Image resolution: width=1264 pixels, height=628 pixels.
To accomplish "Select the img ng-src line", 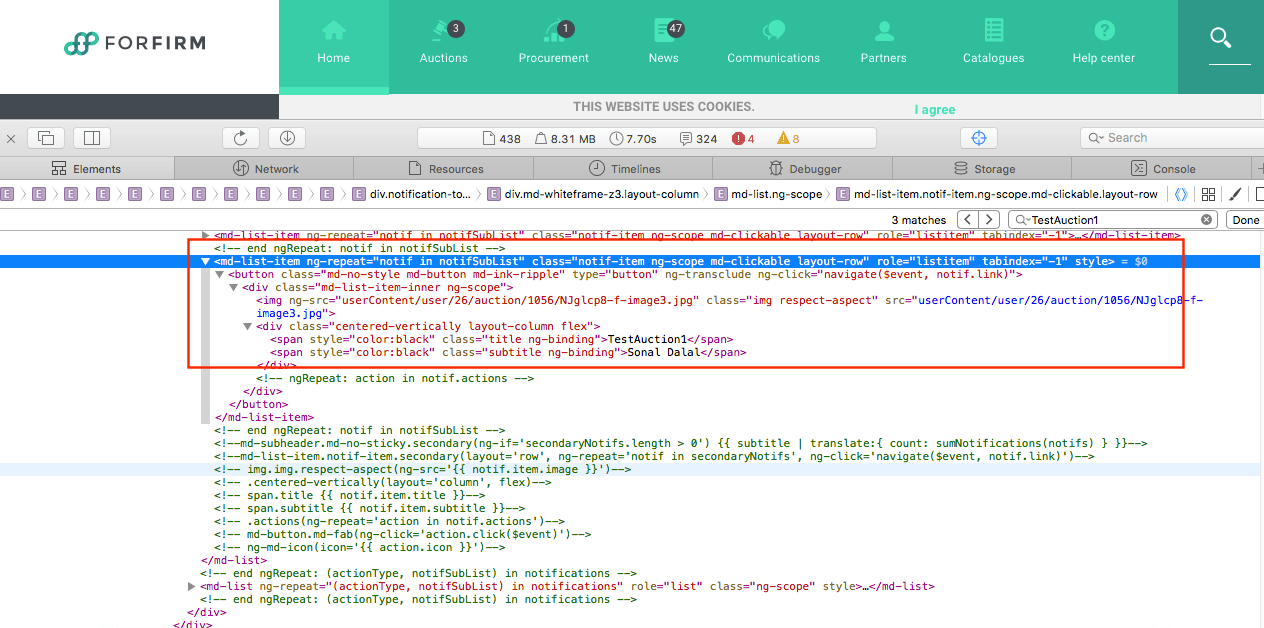I will pyautogui.click(x=729, y=306).
